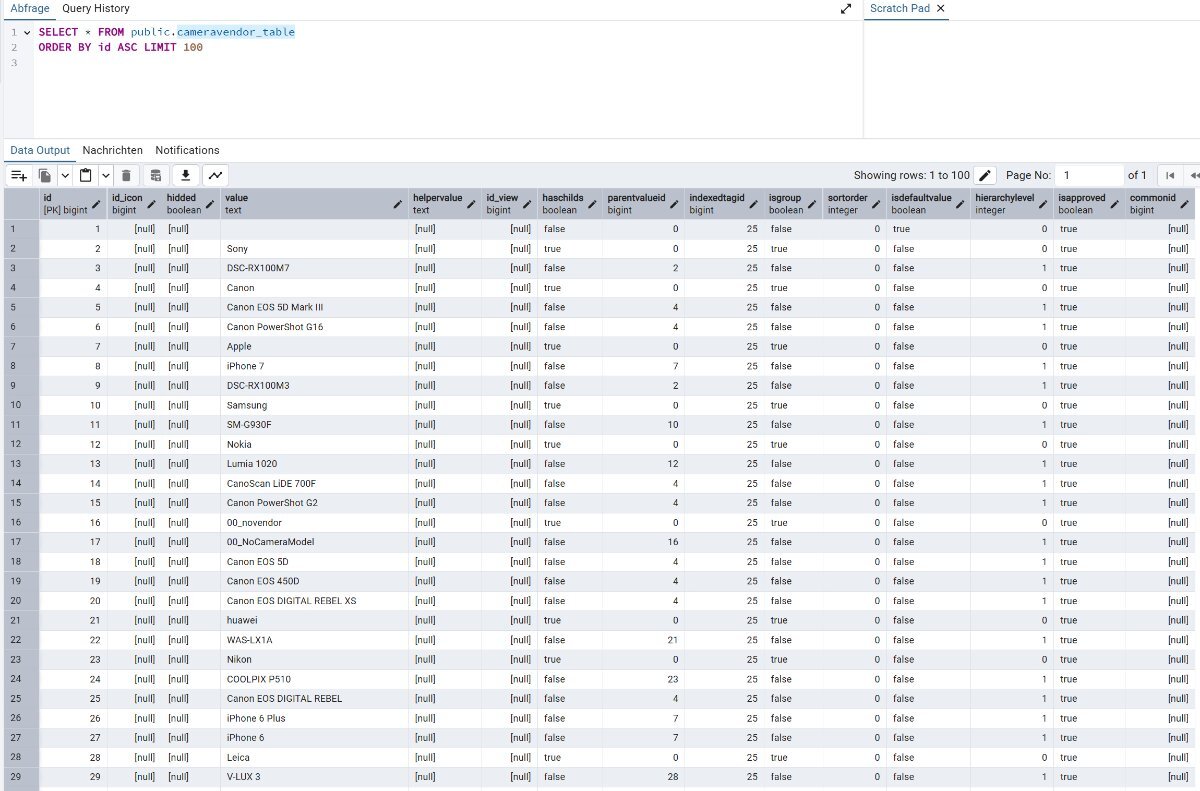Select the 'Leica' value cell
The height and width of the screenshot is (791, 1200).
click(314, 758)
